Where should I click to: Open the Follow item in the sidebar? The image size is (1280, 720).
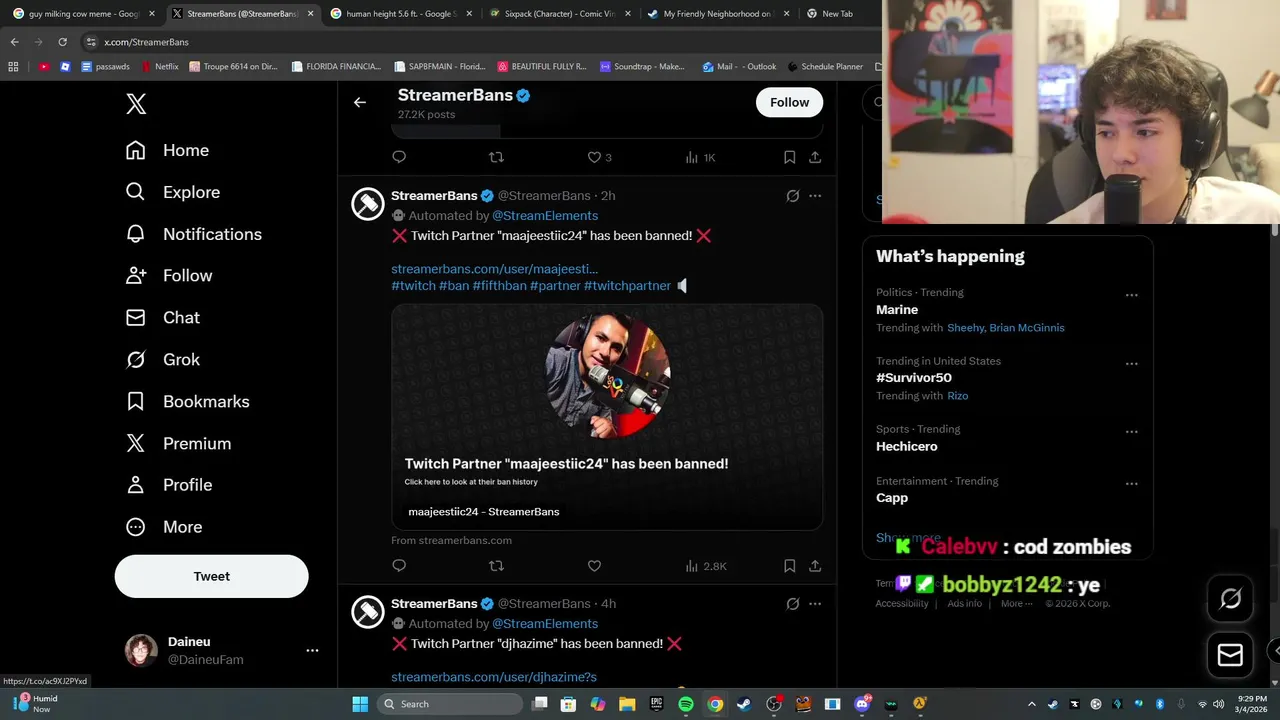(168, 276)
